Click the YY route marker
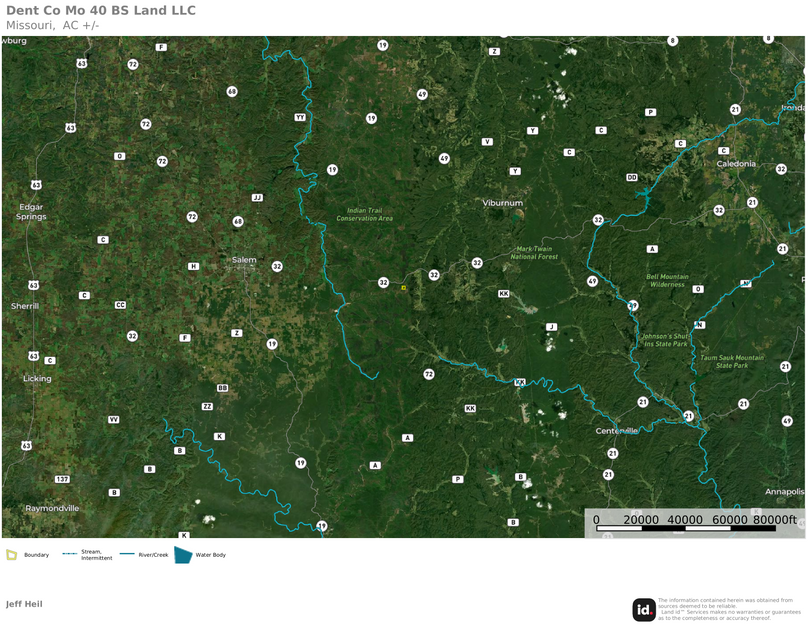The width and height of the screenshot is (808, 625). pos(300,117)
